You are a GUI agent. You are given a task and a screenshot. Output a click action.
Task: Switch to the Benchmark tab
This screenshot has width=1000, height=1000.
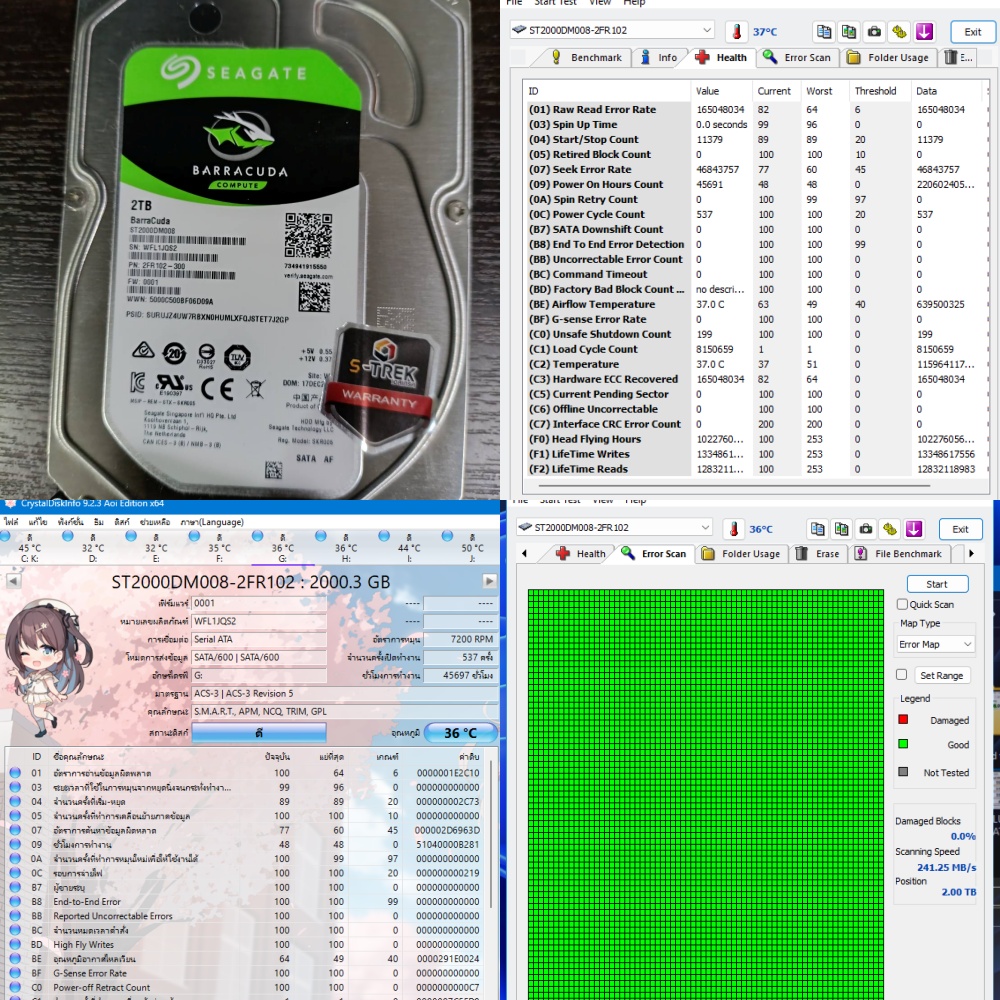click(x=587, y=57)
